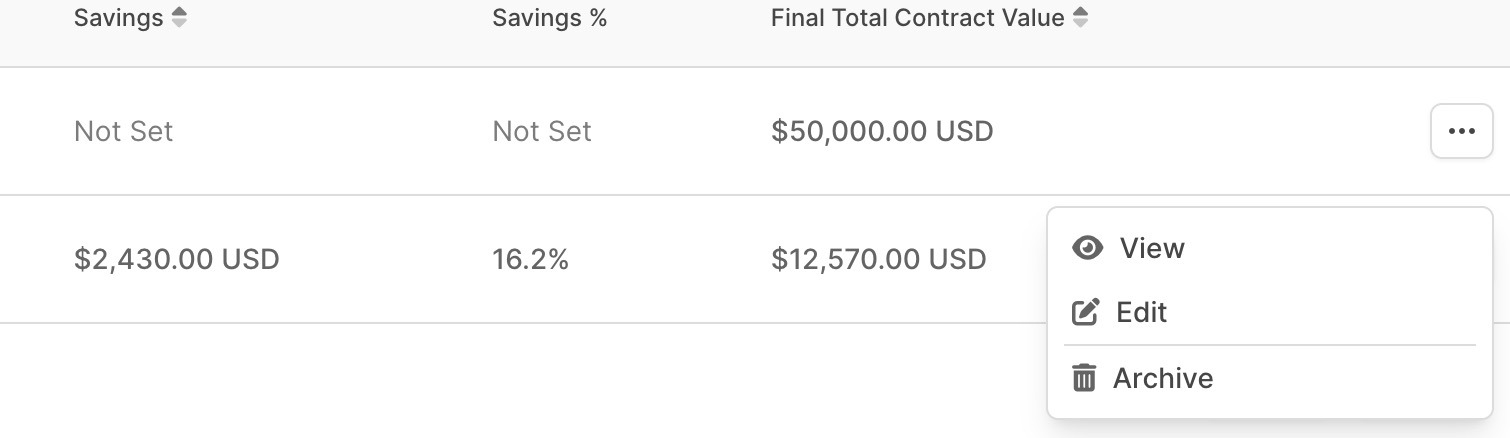Click up arrow next to Final Total Contract Value

(1080, 12)
